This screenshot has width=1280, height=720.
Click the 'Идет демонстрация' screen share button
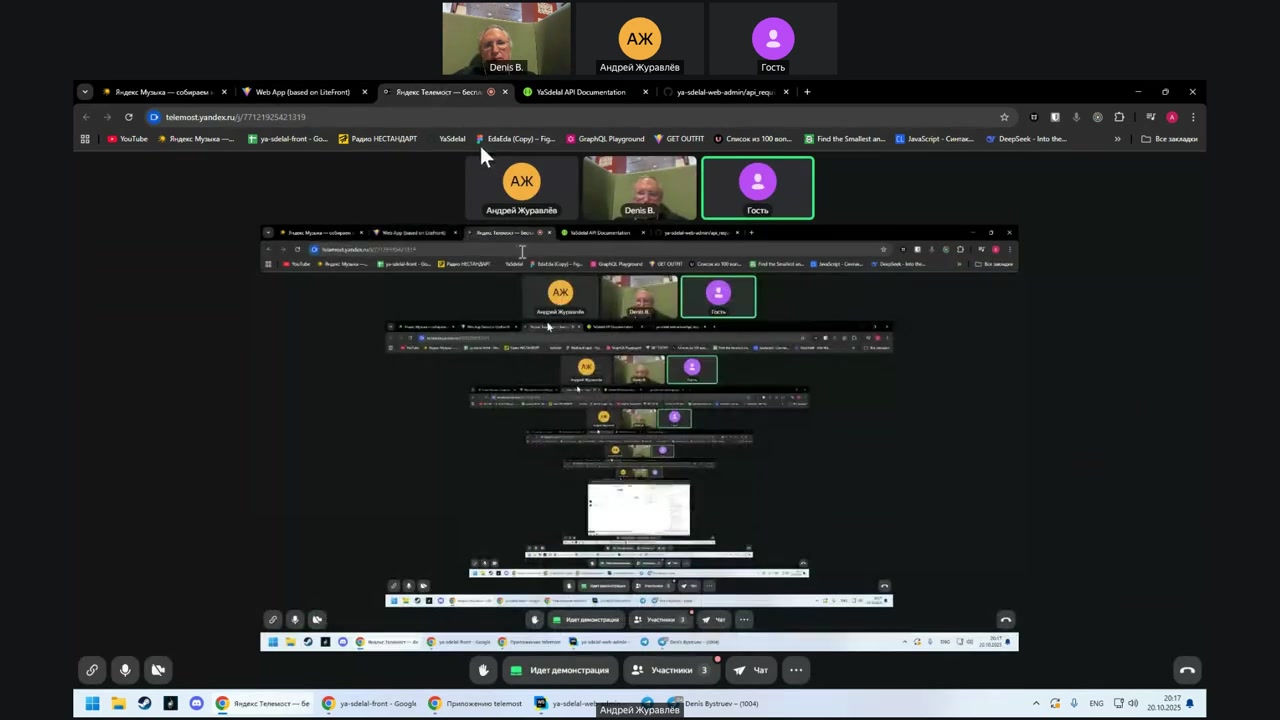559,670
